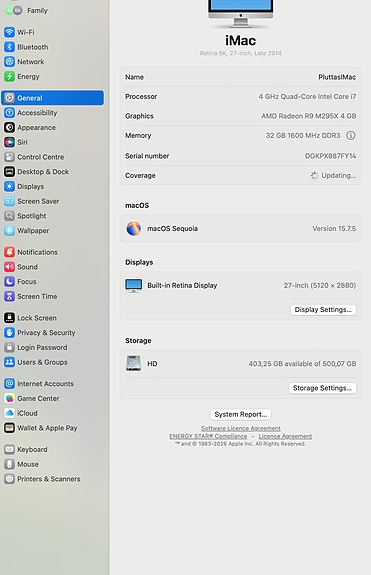This screenshot has width=371, height=575.
Task: Select serial number DGKPX087FY14
Action: [330, 156]
